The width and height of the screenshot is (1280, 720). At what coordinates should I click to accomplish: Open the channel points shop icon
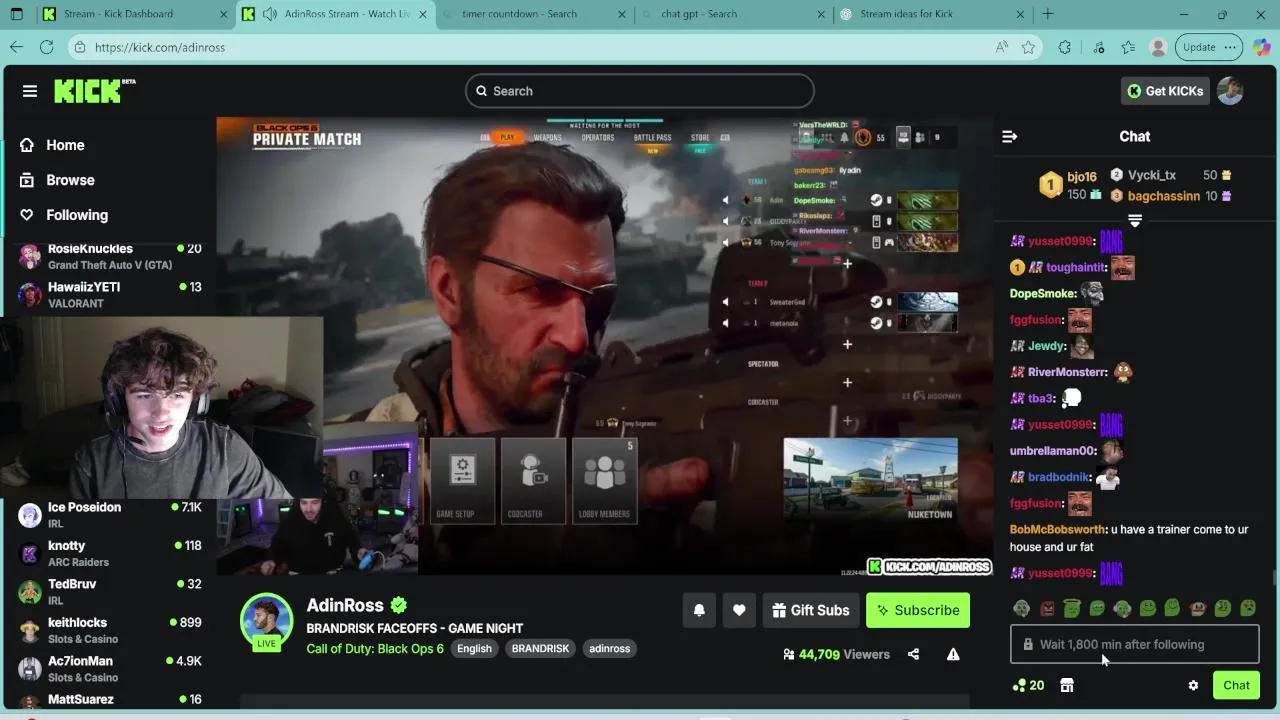1067,685
